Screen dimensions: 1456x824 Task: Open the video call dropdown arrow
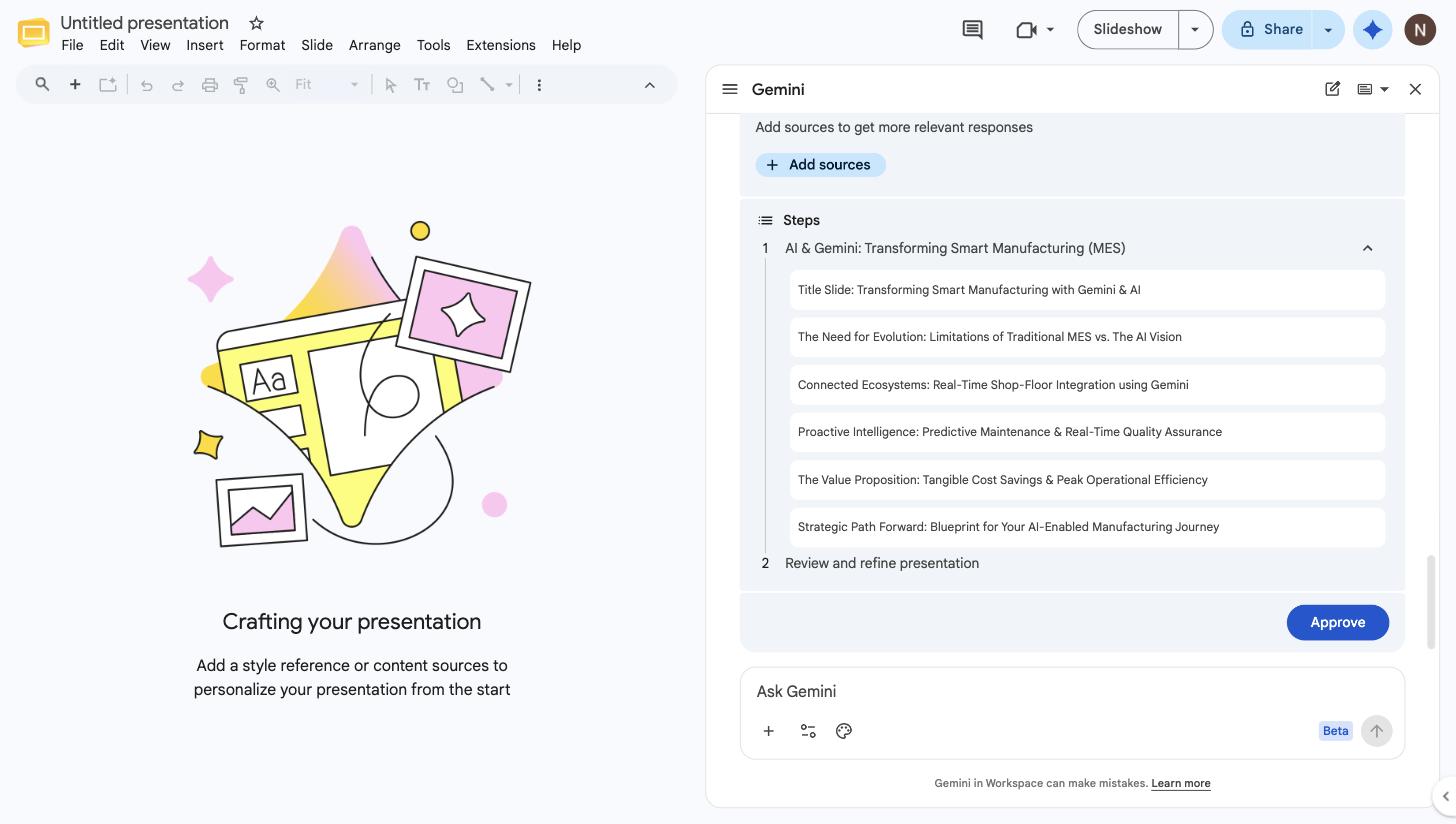click(x=1050, y=30)
